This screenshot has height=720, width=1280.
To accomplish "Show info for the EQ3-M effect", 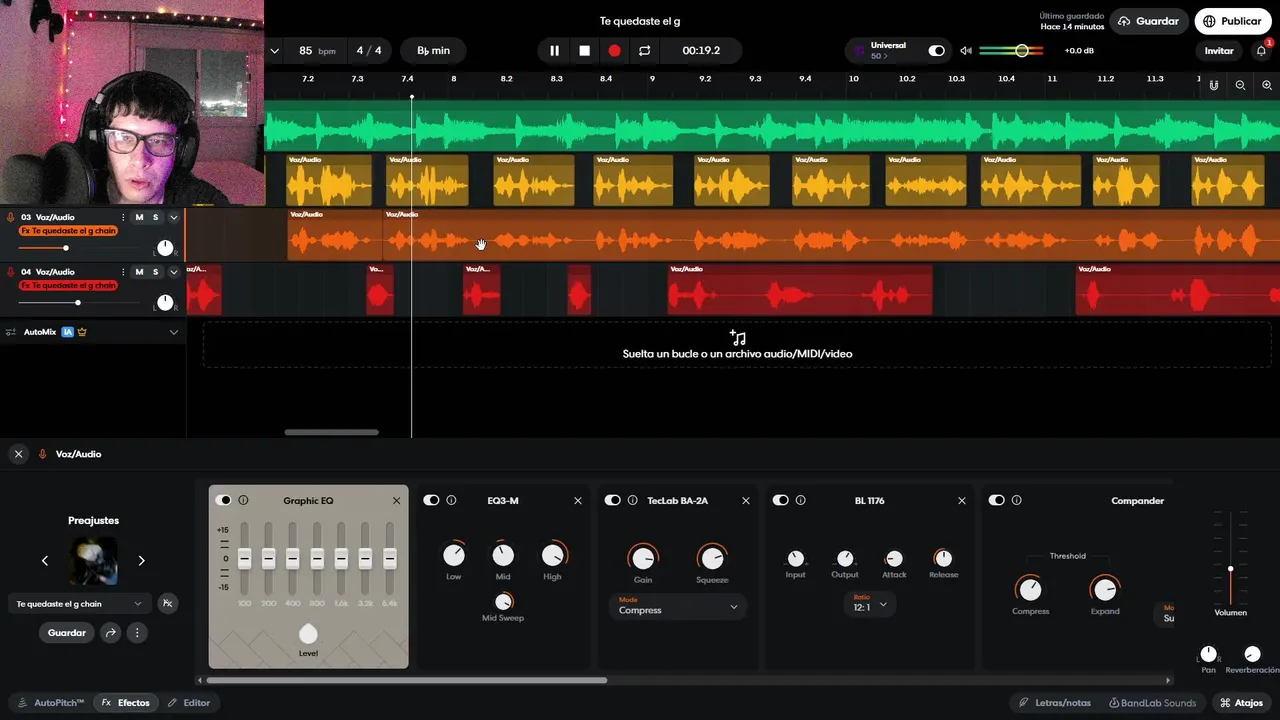I will pyautogui.click(x=451, y=500).
